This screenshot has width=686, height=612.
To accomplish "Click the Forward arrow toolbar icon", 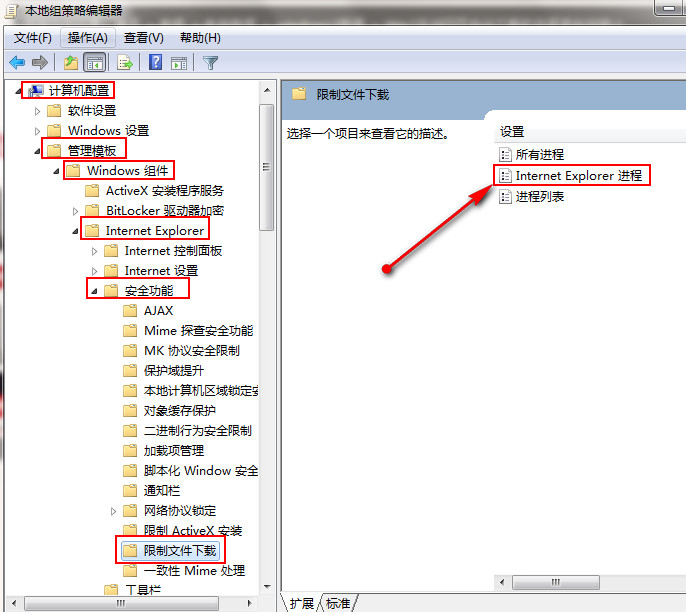I will point(40,63).
